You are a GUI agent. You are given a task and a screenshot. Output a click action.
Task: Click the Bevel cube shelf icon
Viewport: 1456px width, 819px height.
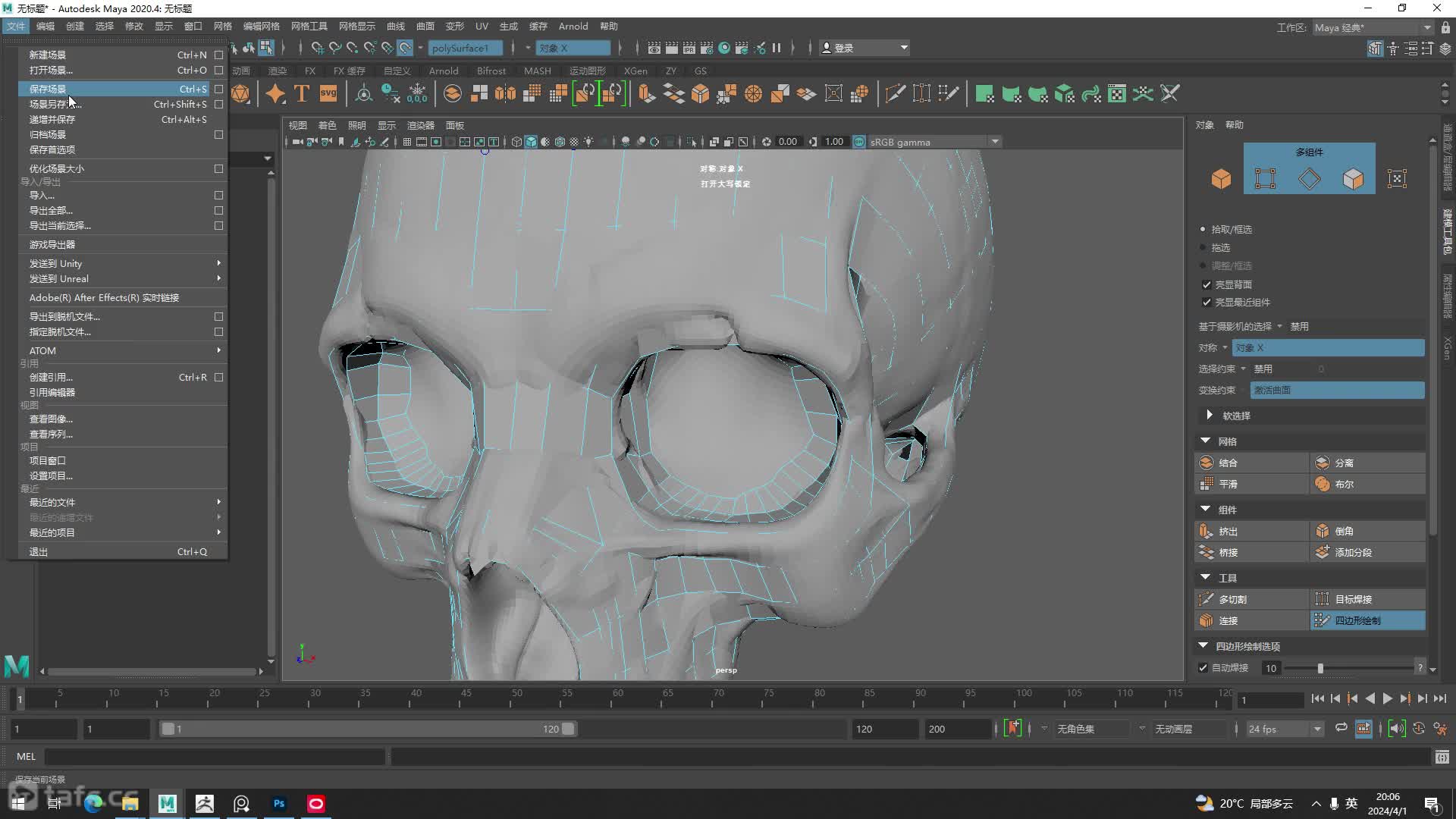pos(700,93)
